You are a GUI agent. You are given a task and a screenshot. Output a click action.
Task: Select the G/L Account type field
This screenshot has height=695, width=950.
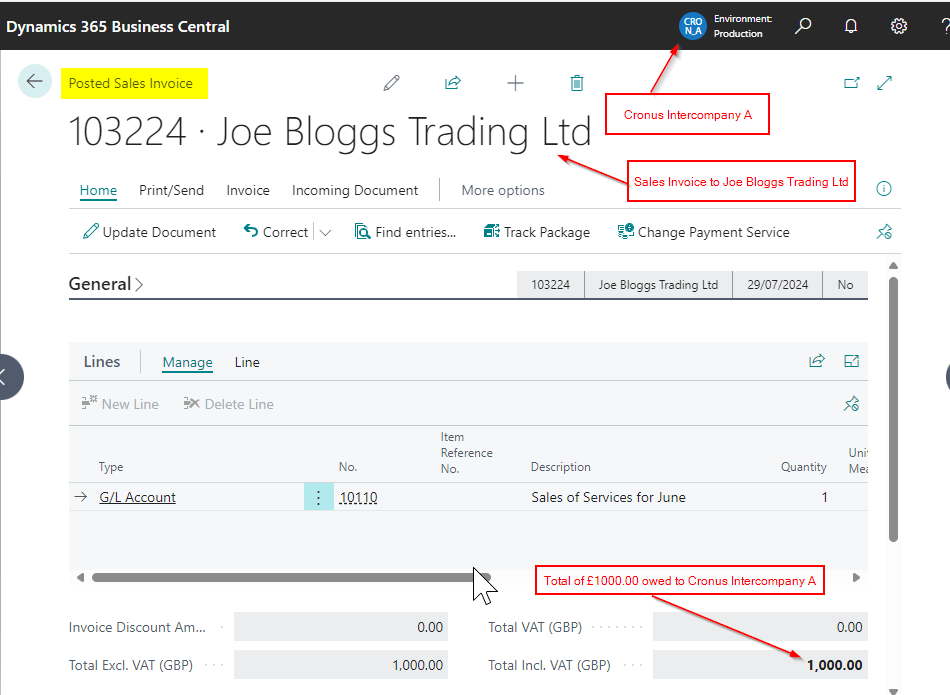pyautogui.click(x=137, y=497)
